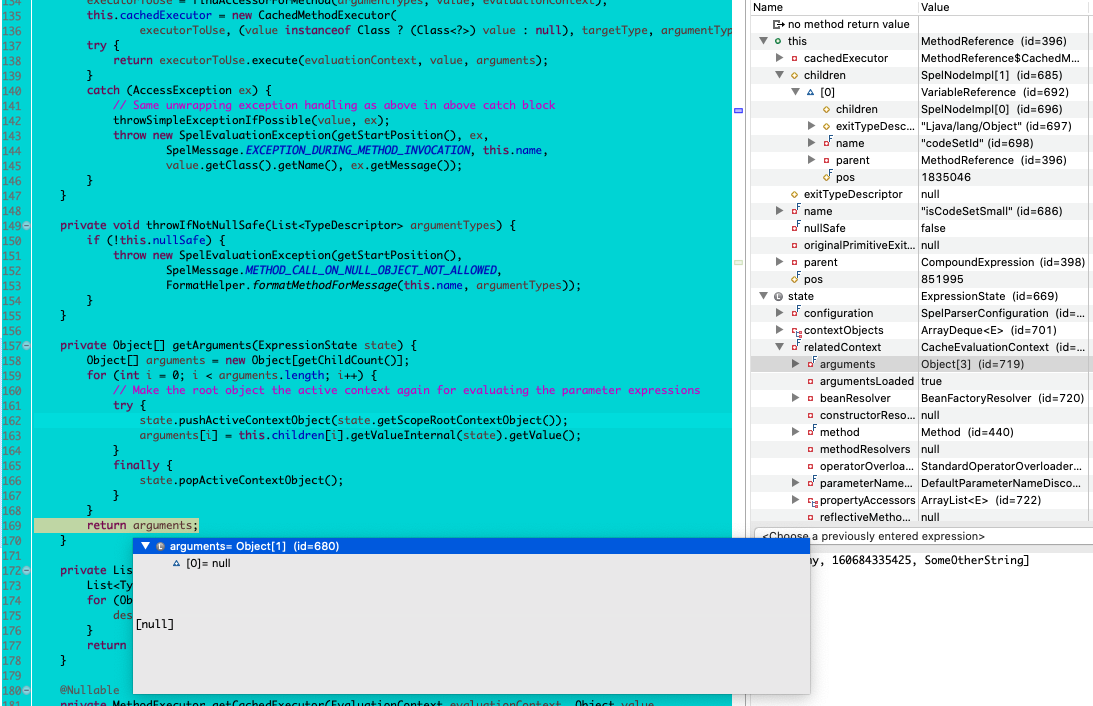1093x706 pixels.
Task: Expand the beanResolver node
Action: tap(795, 398)
